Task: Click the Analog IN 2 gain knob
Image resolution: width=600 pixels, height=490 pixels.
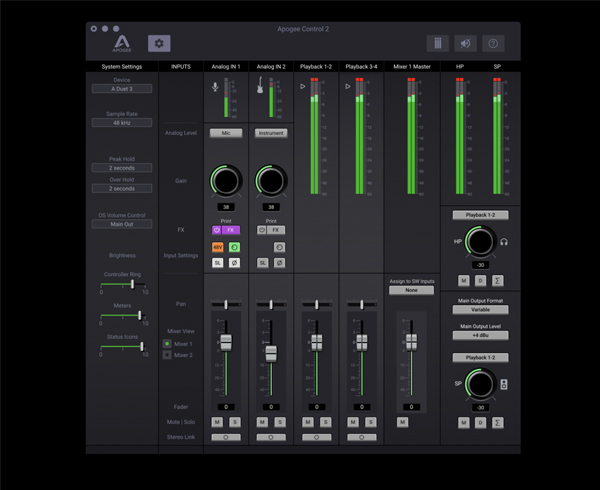Action: pos(271,181)
